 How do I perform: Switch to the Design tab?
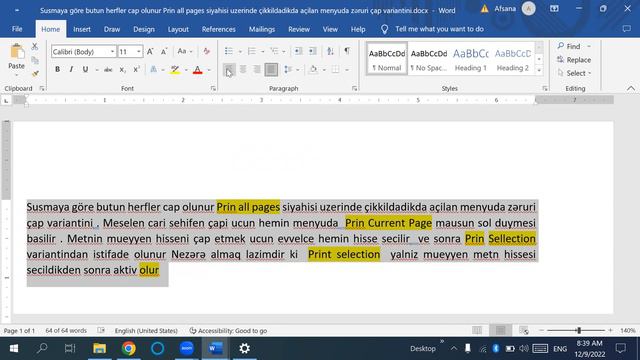[x=144, y=29]
